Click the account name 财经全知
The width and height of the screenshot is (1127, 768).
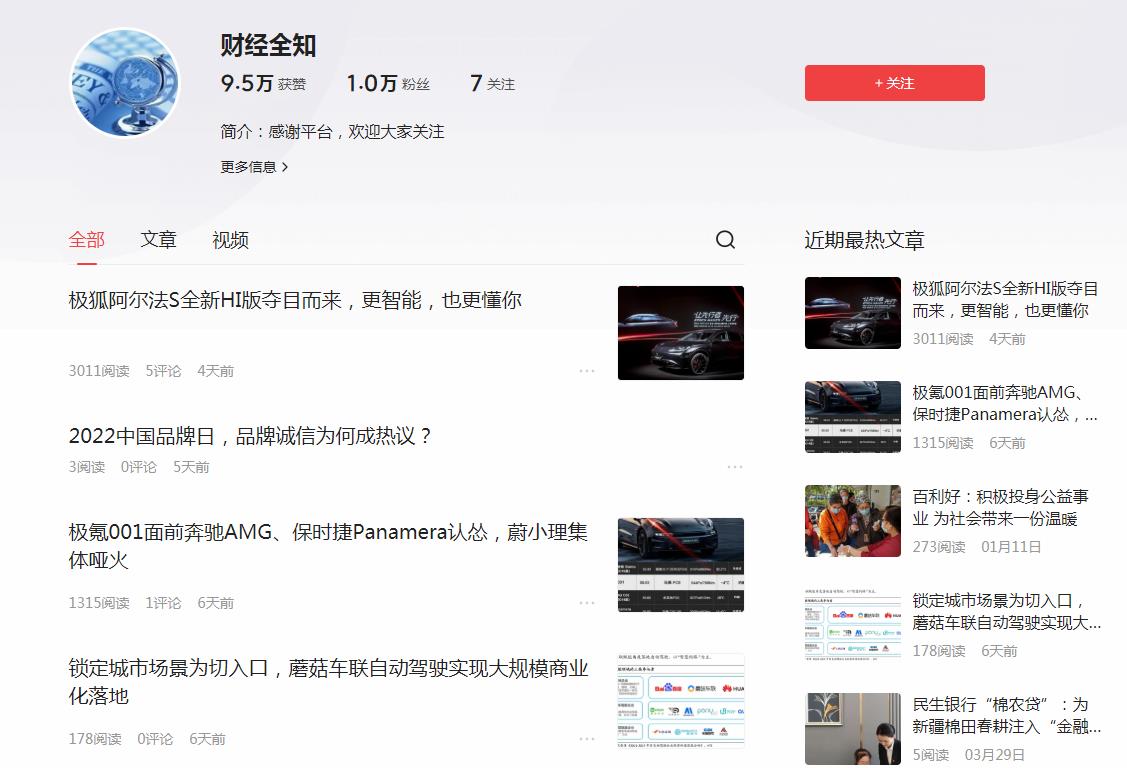point(268,45)
